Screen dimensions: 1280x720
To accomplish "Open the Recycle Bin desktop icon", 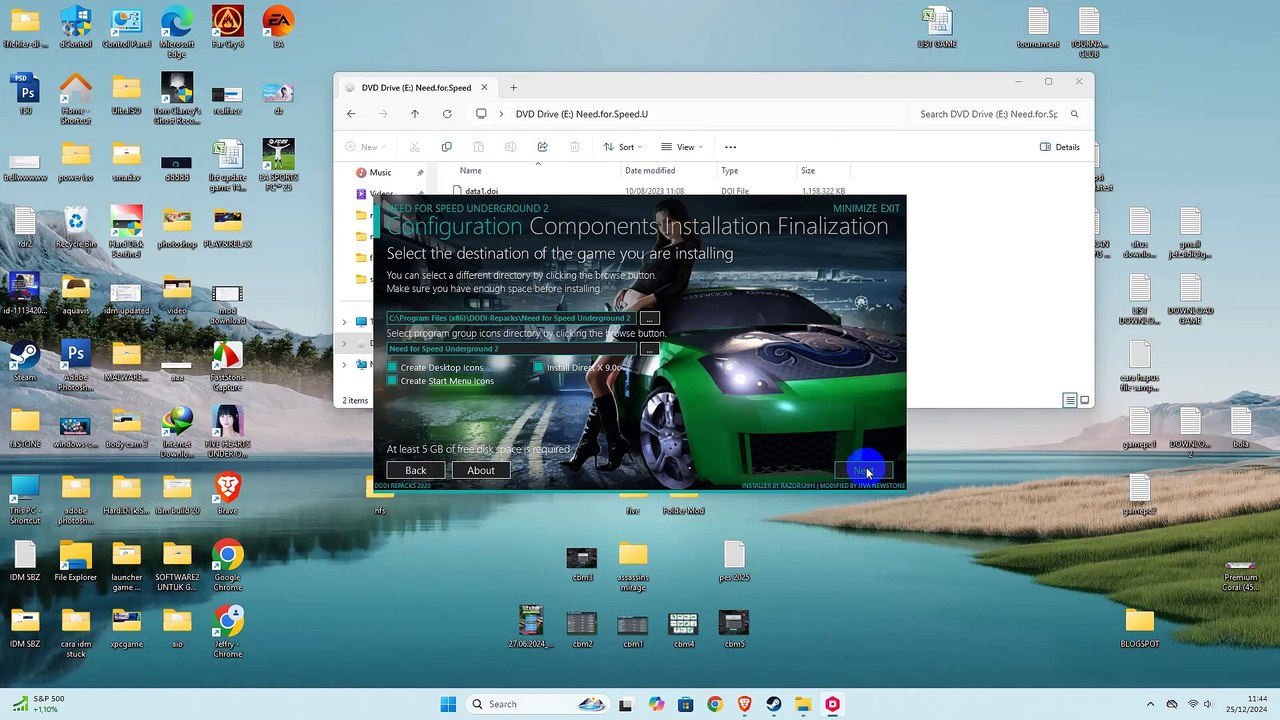I will pos(76,226).
